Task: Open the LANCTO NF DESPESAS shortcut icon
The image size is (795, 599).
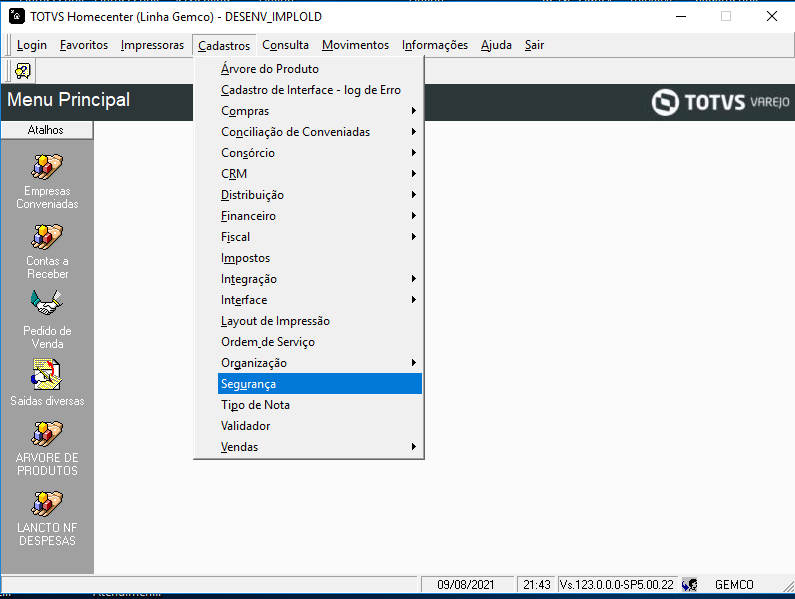Action: [x=47, y=504]
